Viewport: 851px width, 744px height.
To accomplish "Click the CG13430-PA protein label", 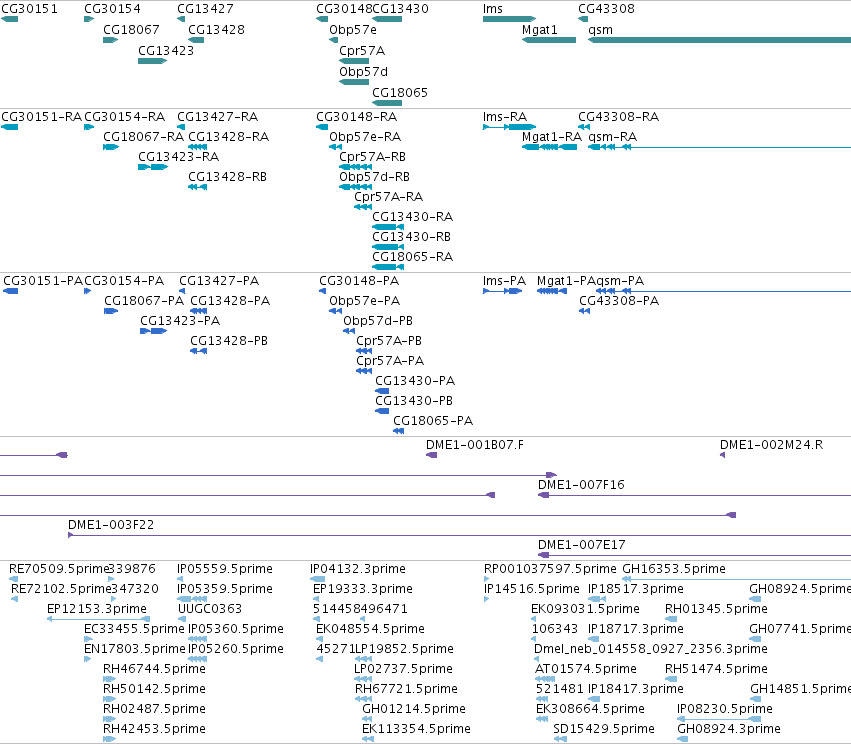I will pos(415,381).
